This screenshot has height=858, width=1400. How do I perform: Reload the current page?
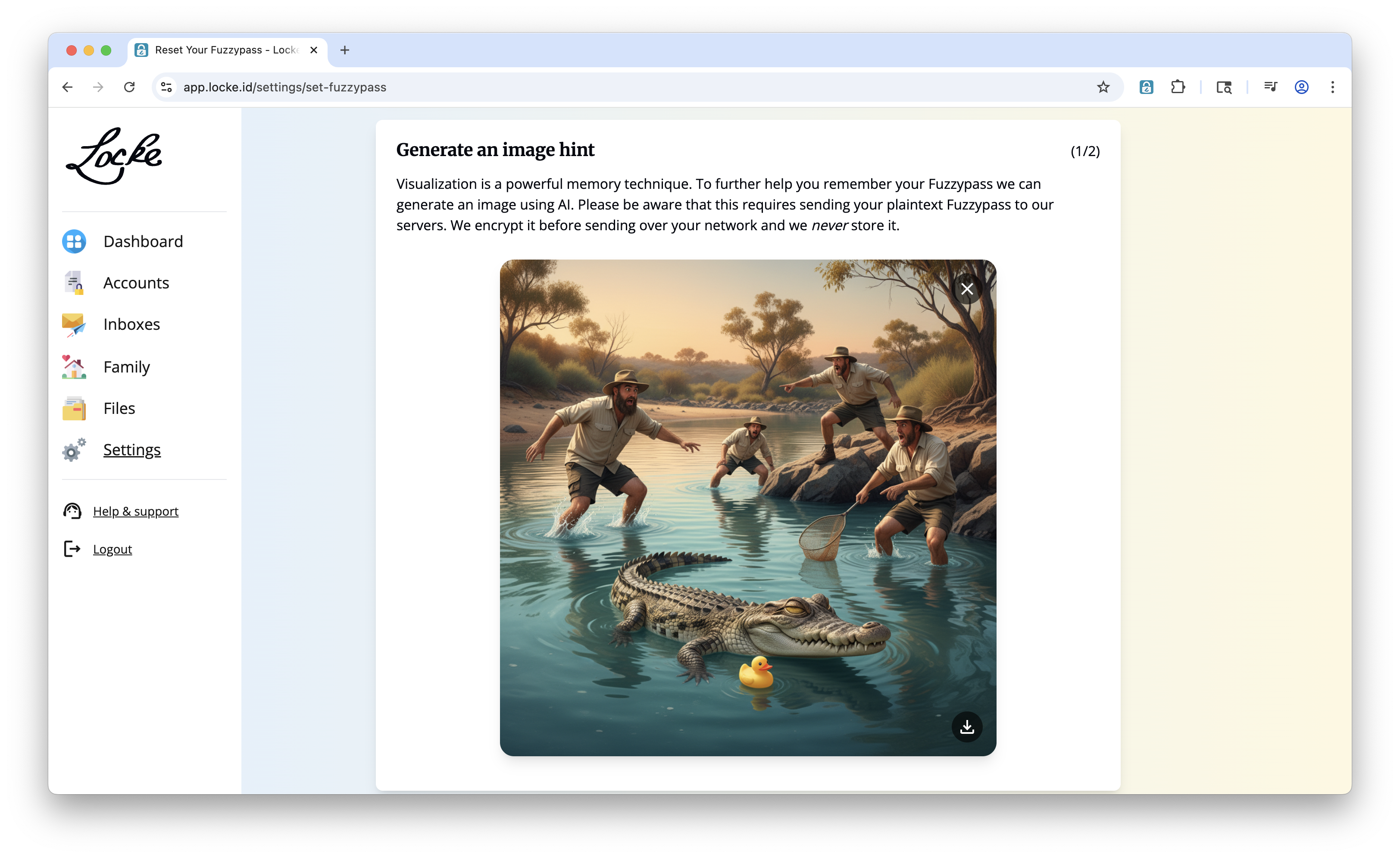tap(130, 87)
